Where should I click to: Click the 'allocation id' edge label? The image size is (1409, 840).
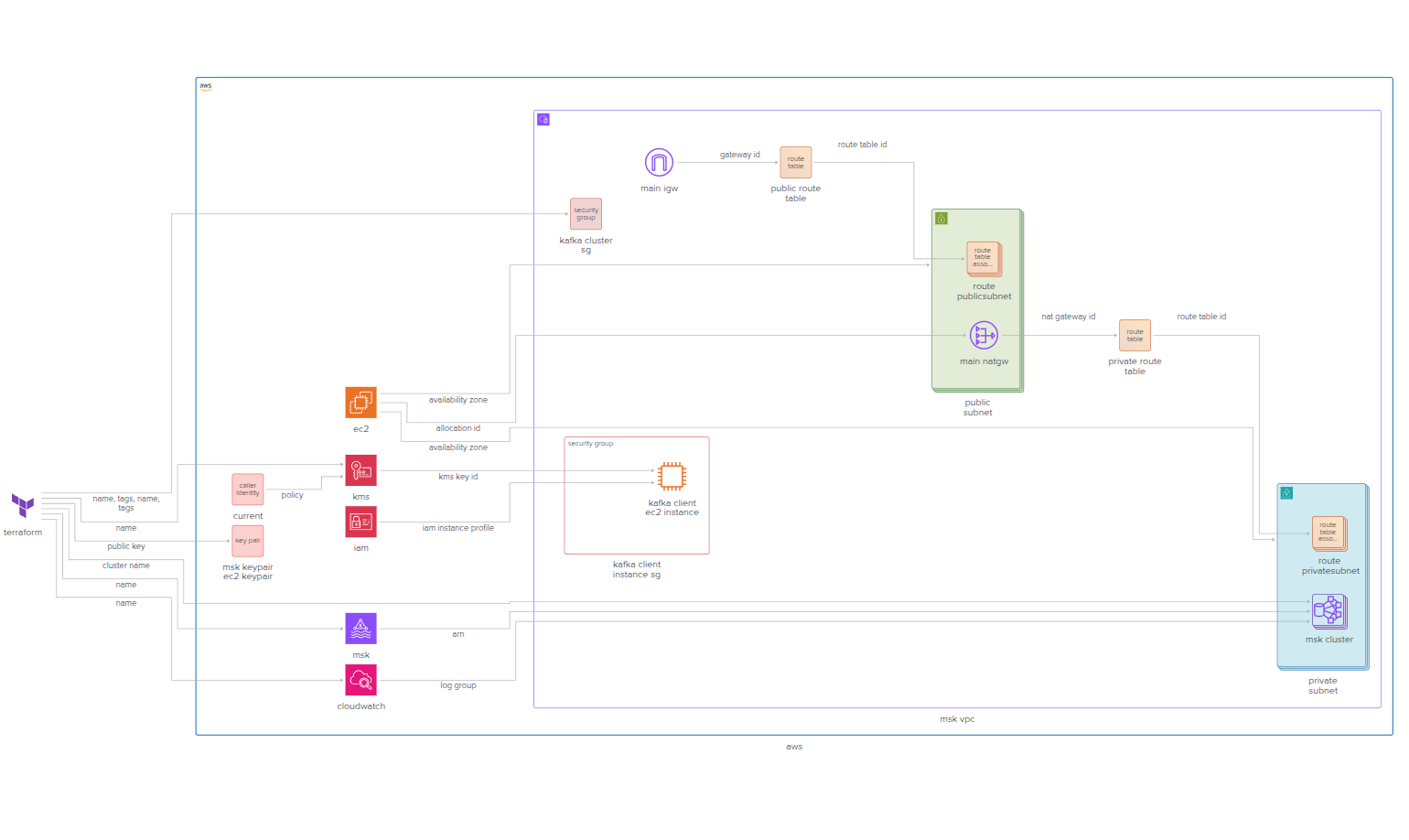point(457,428)
